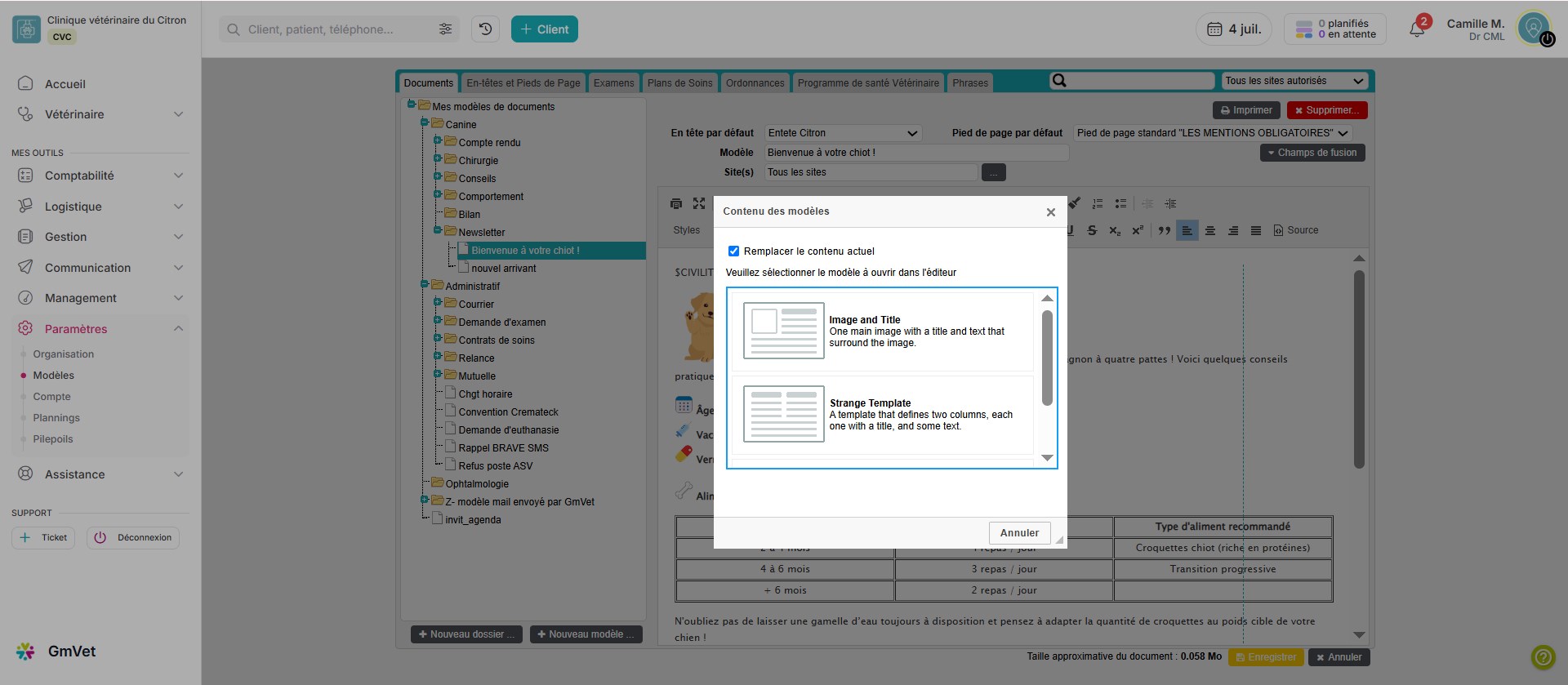Open the notifications bell

click(x=1417, y=29)
